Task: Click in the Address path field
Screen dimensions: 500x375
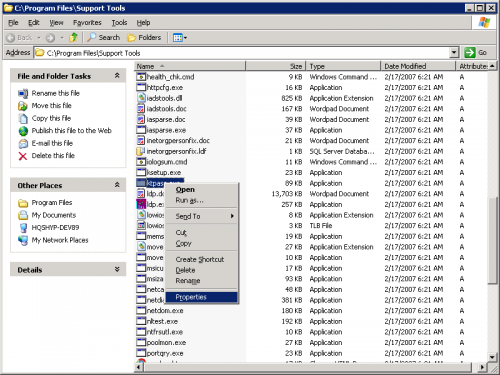Action: coord(242,53)
